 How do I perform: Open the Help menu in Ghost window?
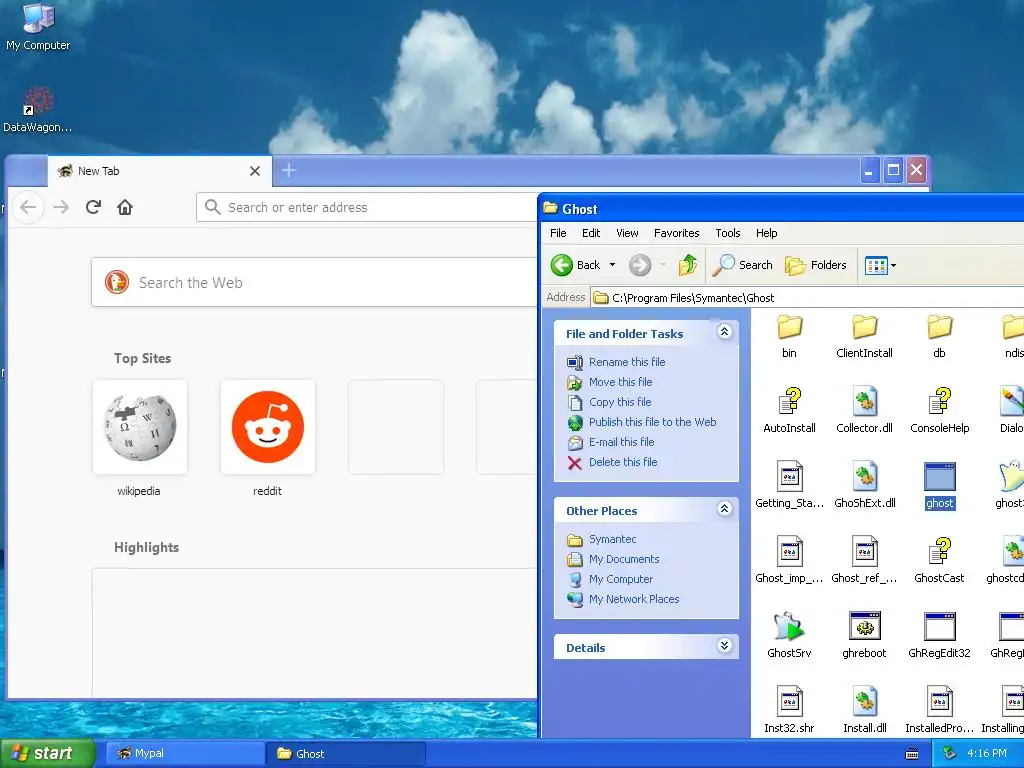[x=767, y=233]
